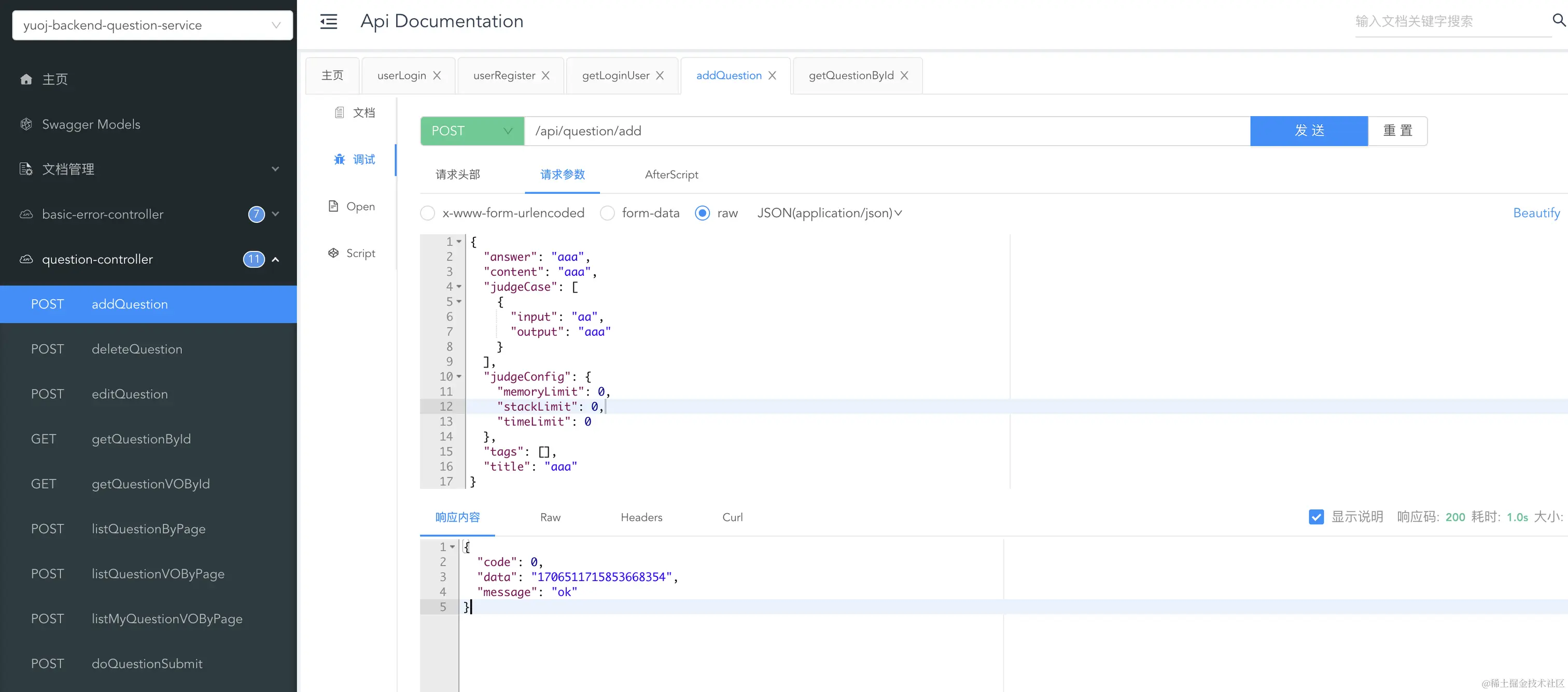Image resolution: width=1568 pixels, height=692 pixels.
Task: Click the Beautify link
Action: pos(1536,213)
